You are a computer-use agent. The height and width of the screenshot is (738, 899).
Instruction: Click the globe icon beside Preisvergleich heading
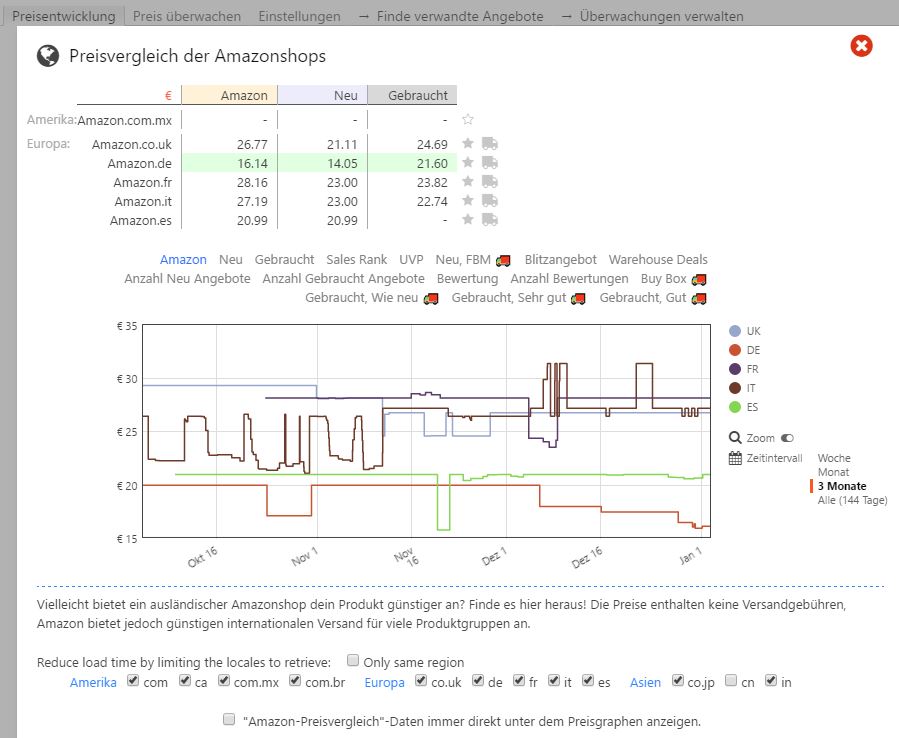(x=48, y=56)
